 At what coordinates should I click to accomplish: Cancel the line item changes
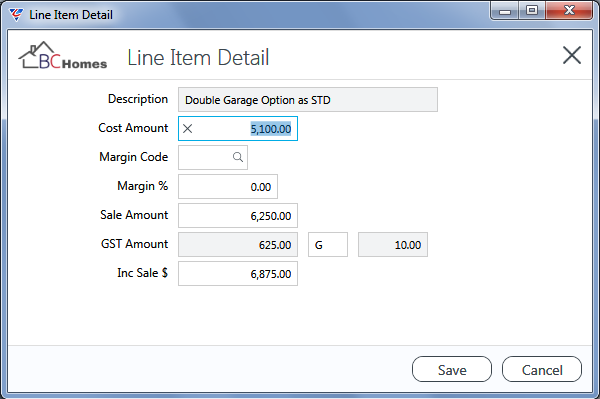pyautogui.click(x=542, y=369)
